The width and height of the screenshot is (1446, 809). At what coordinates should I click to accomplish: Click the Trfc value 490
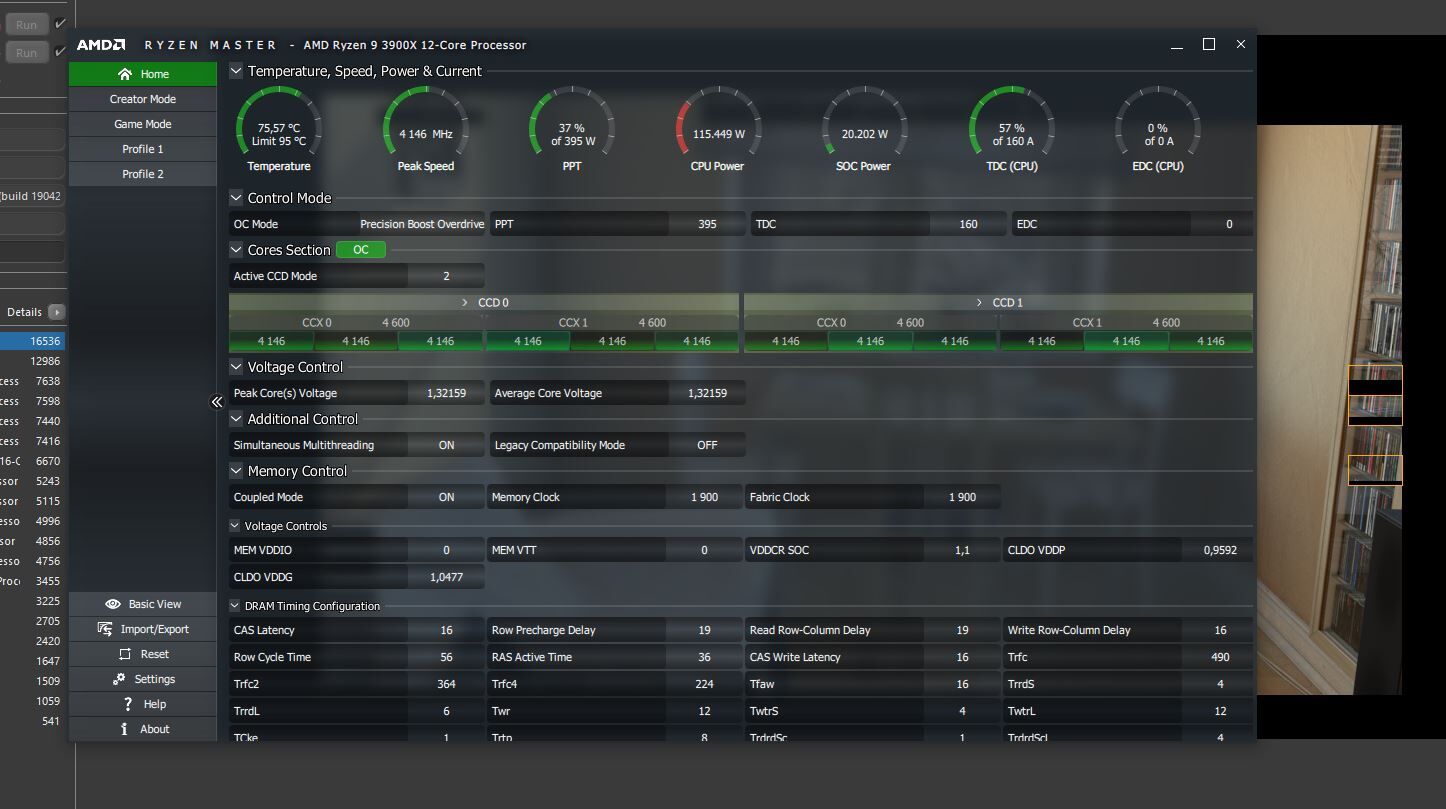click(1217, 657)
